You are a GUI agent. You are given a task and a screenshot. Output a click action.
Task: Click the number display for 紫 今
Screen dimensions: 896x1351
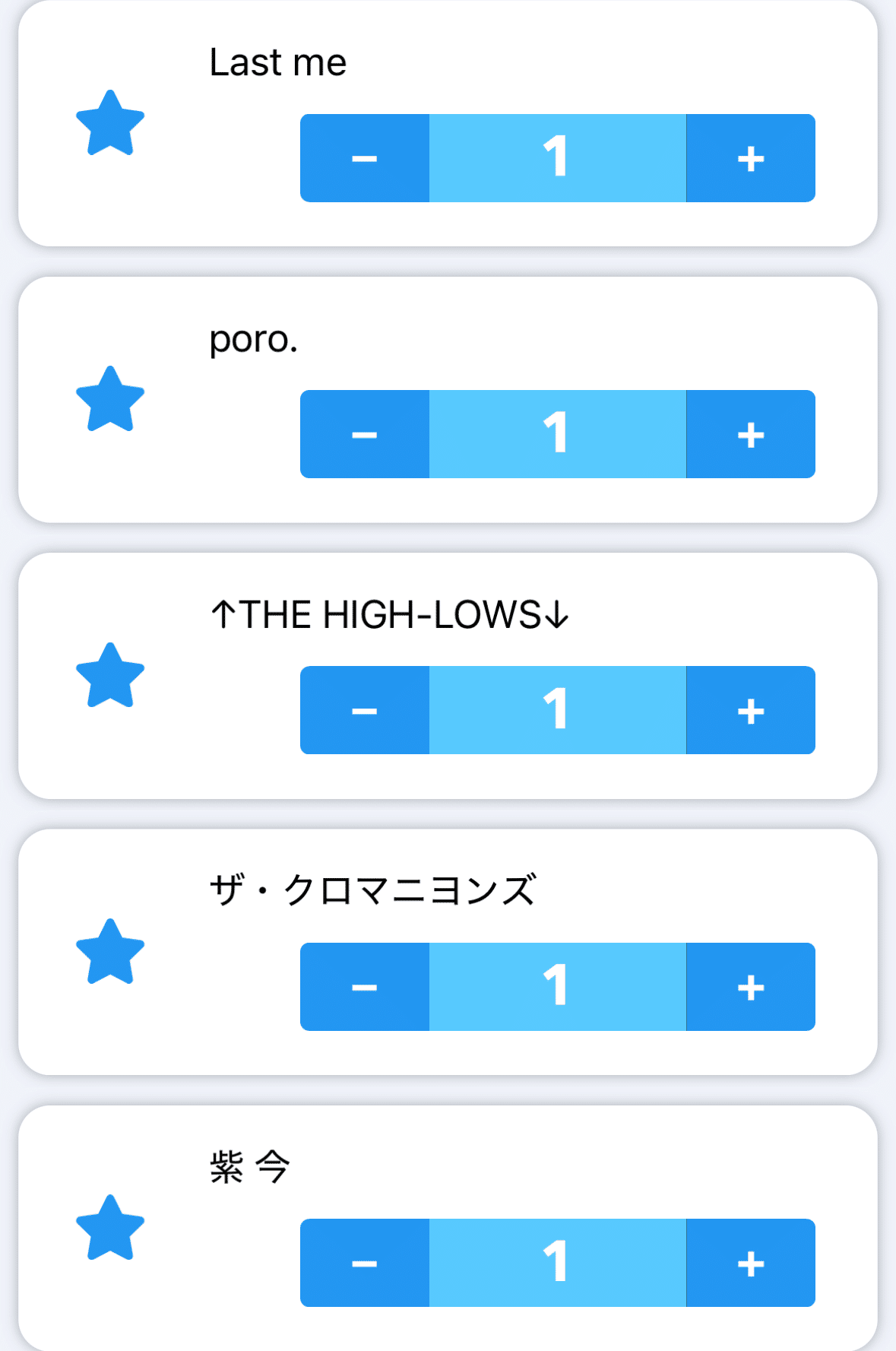click(557, 1263)
